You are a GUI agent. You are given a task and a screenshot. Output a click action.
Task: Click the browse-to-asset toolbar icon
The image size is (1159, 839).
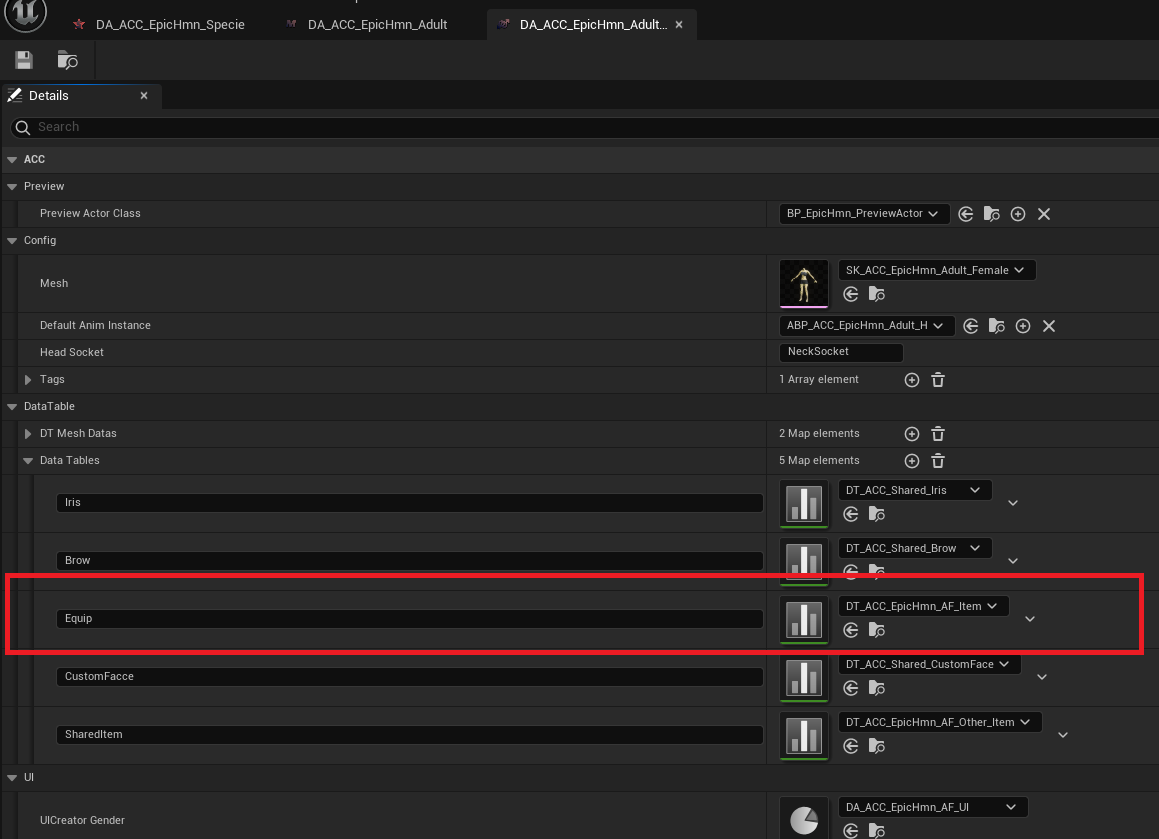pyautogui.click(x=67, y=60)
